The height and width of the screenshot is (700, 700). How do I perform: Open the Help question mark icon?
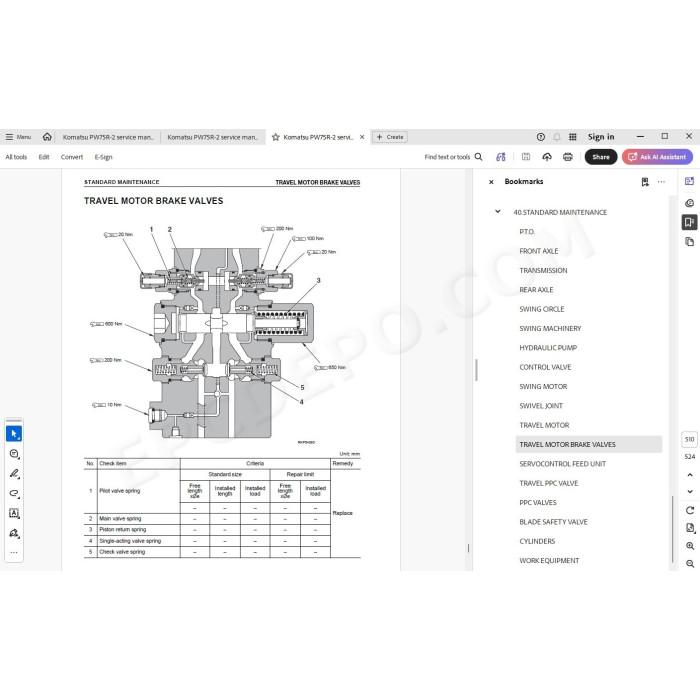[541, 137]
